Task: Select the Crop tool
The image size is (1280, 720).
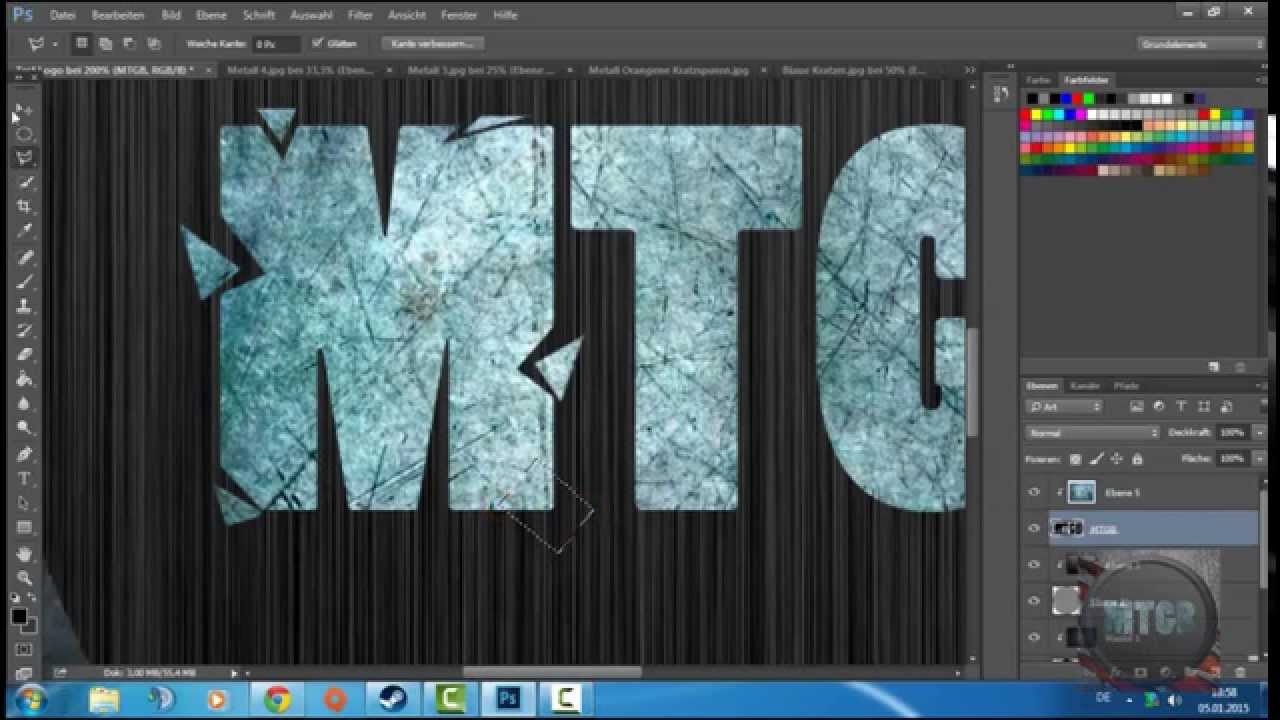Action: (24, 207)
